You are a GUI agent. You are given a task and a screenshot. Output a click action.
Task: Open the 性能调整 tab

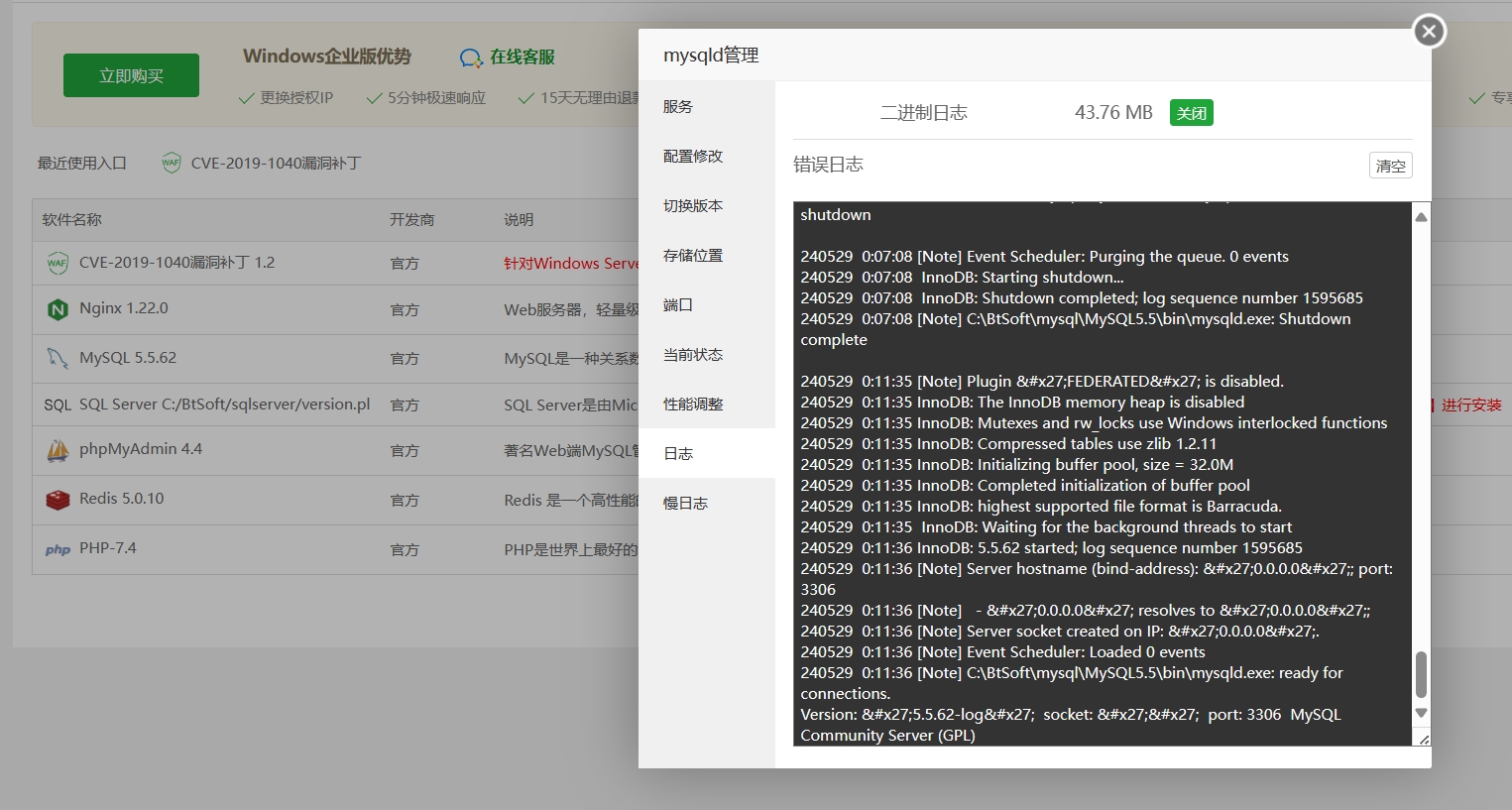click(x=706, y=404)
